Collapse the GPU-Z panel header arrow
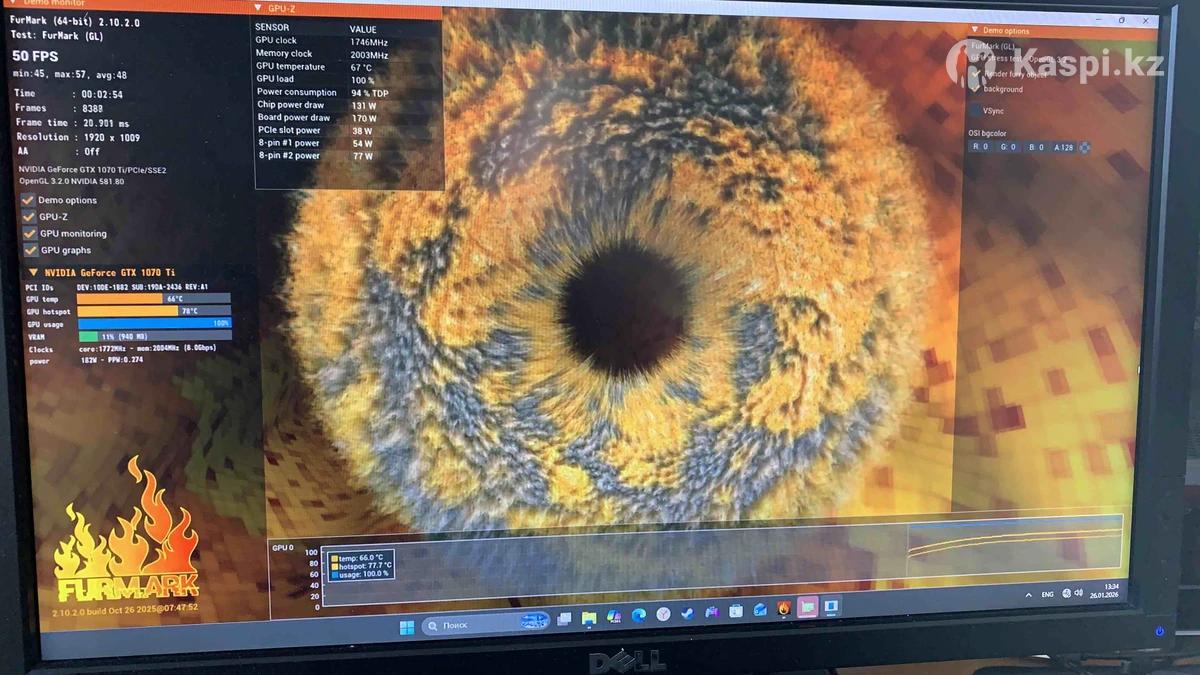 click(258, 8)
